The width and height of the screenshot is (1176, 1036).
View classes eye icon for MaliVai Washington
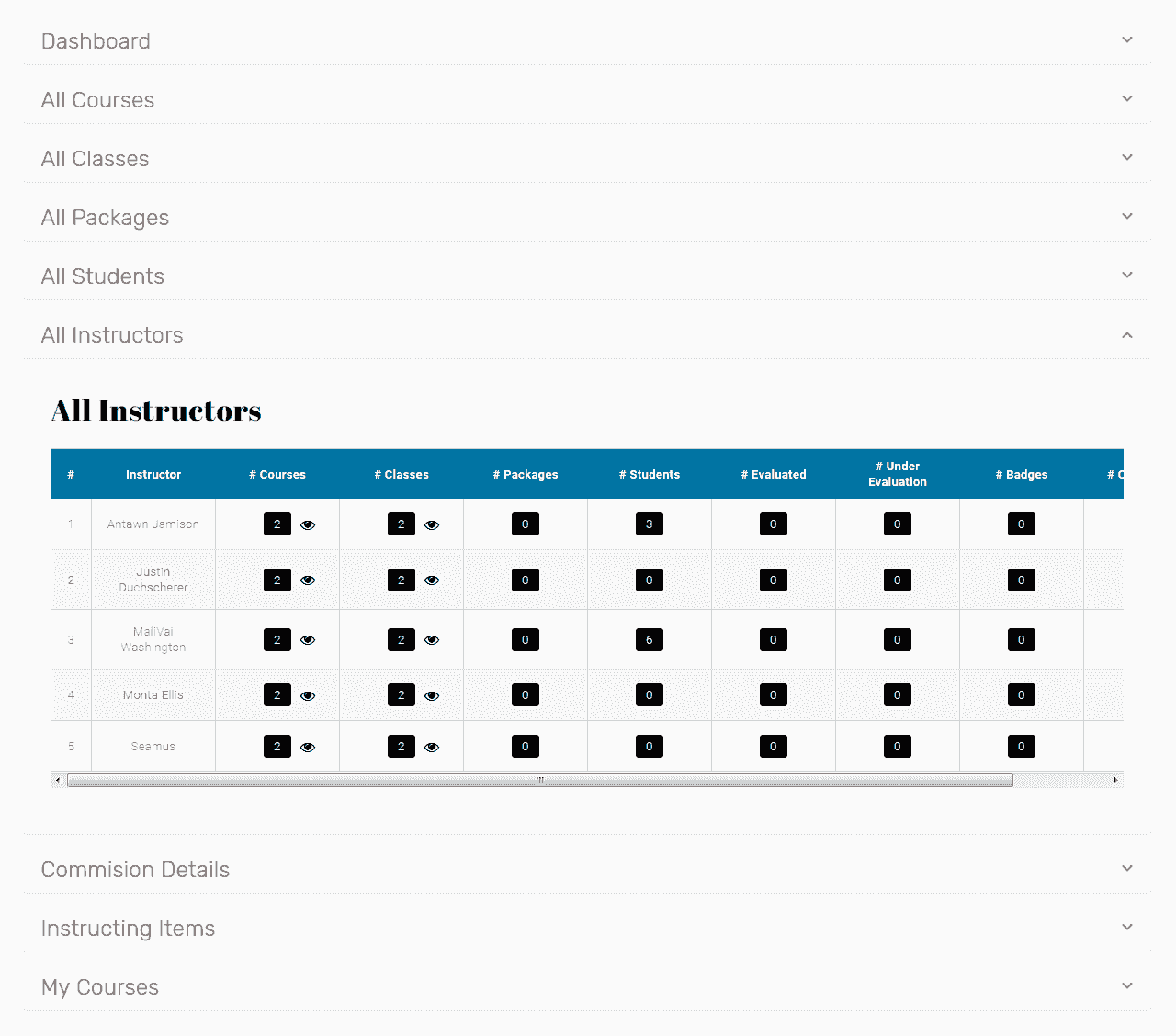(432, 640)
